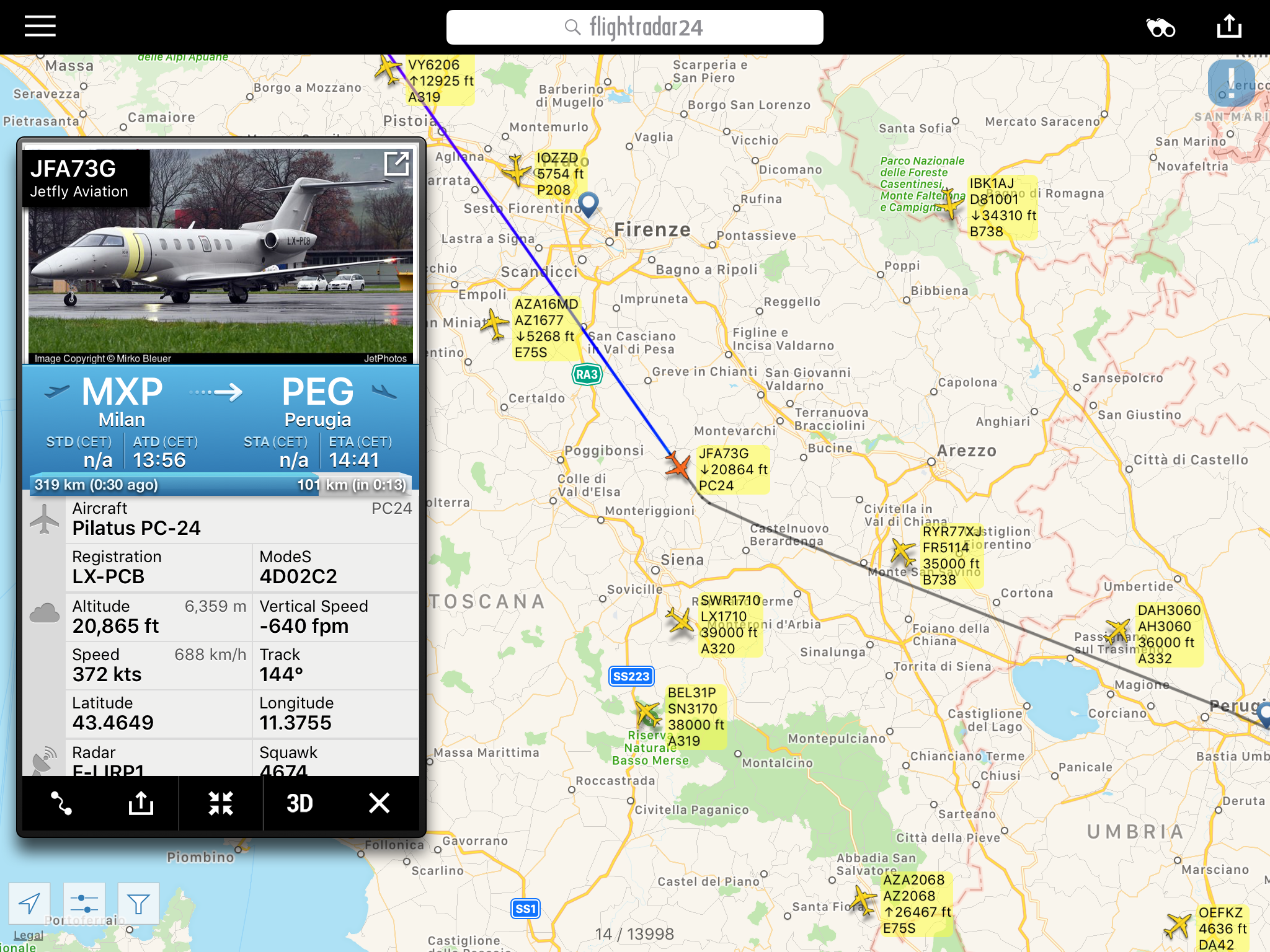Select the orange JFA73G aircraft on map
1270x952 pixels.
678,465
